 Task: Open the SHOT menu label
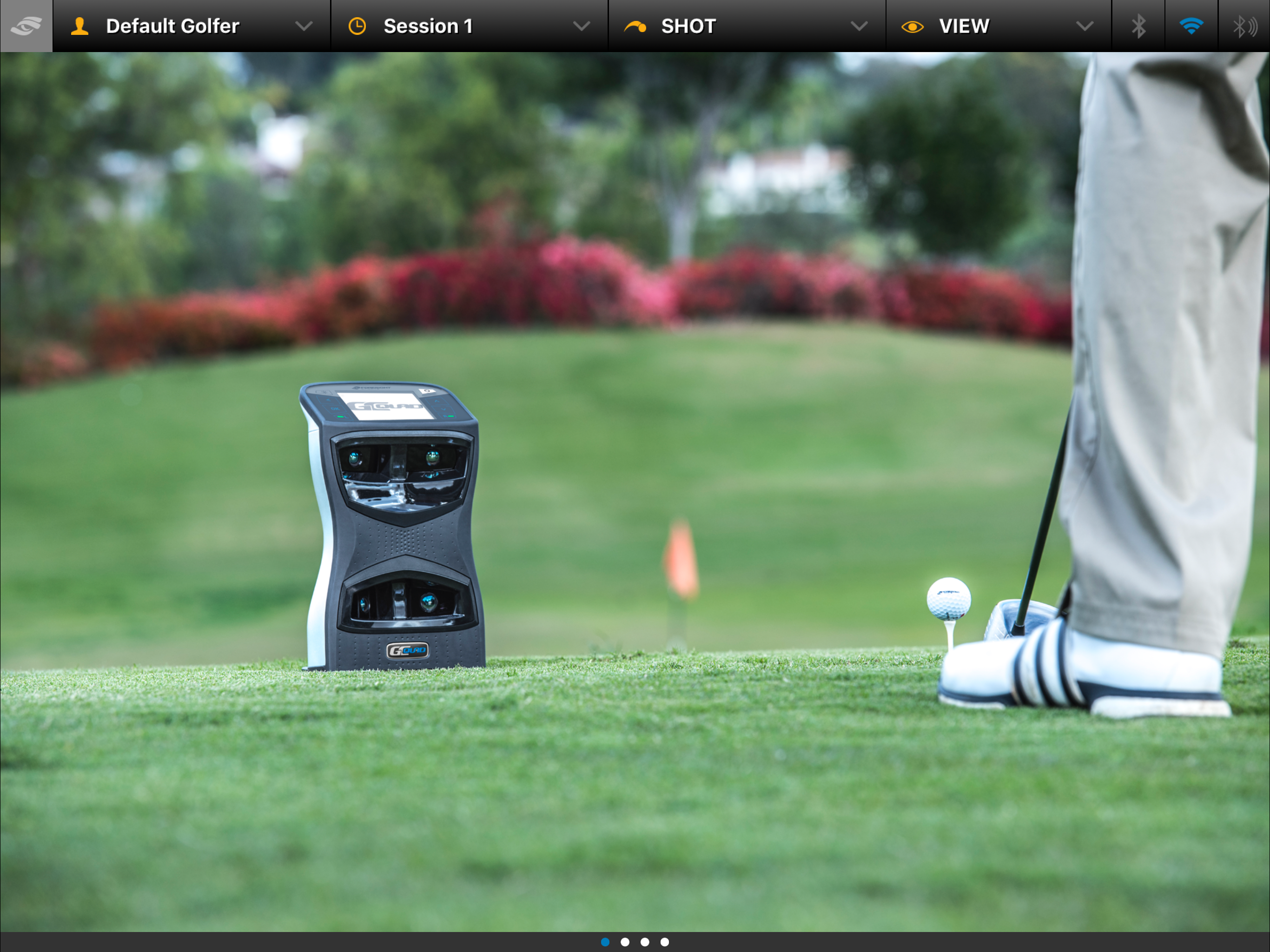point(688,26)
